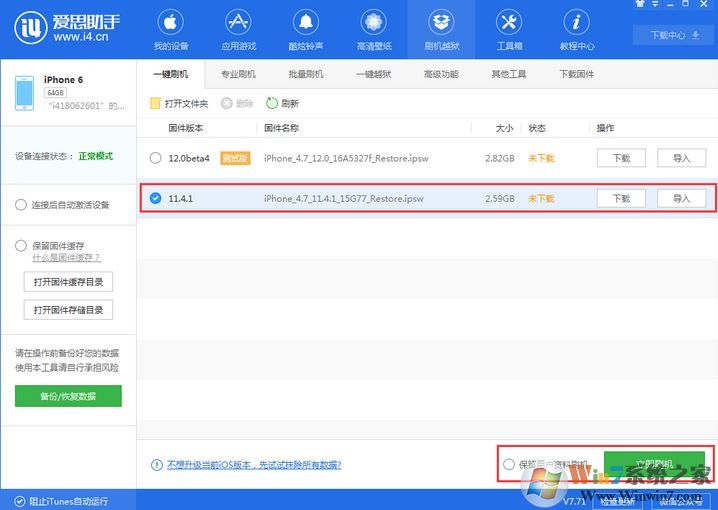Click check icon beside 阻止iTunes自动运行
Image resolution: width=718 pixels, height=510 pixels.
19,501
